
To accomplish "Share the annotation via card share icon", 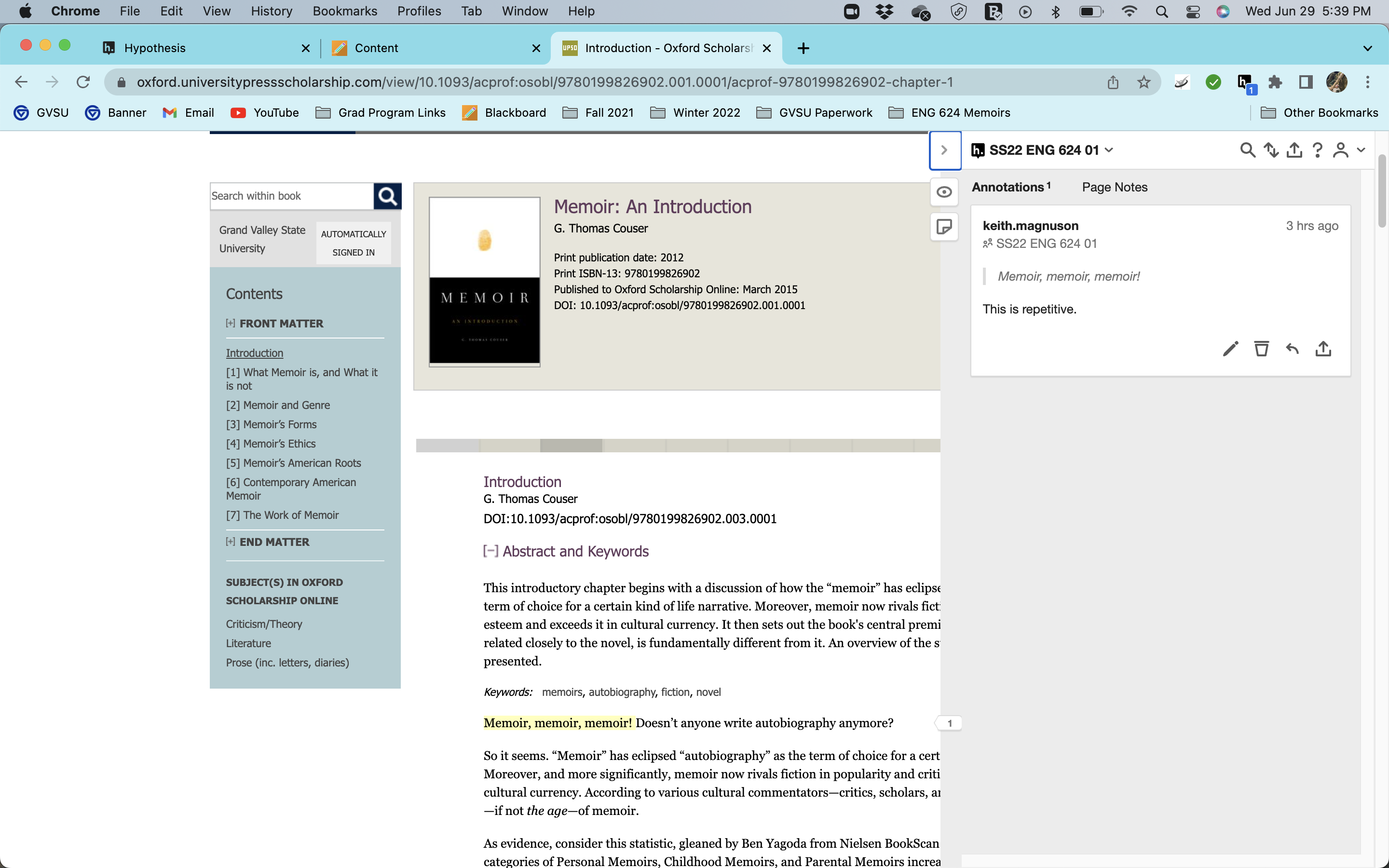I will pyautogui.click(x=1323, y=349).
